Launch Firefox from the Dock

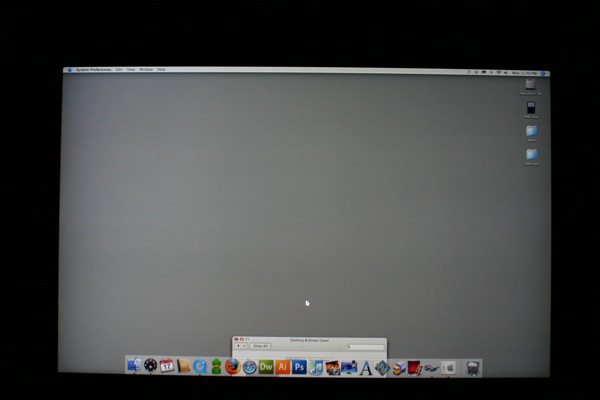[x=232, y=367]
